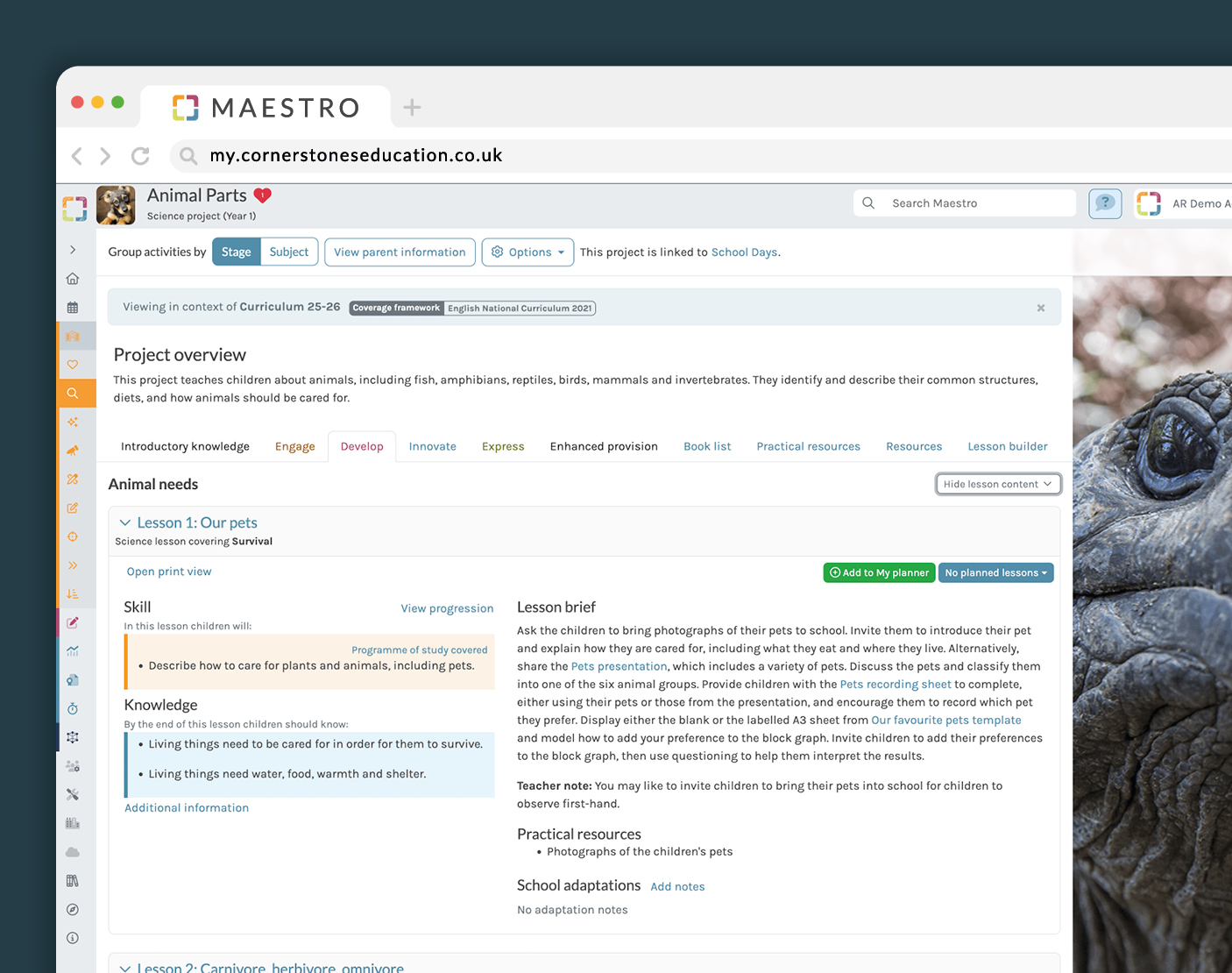Open the stopwatch timer icon in the sidebar

[x=73, y=708]
